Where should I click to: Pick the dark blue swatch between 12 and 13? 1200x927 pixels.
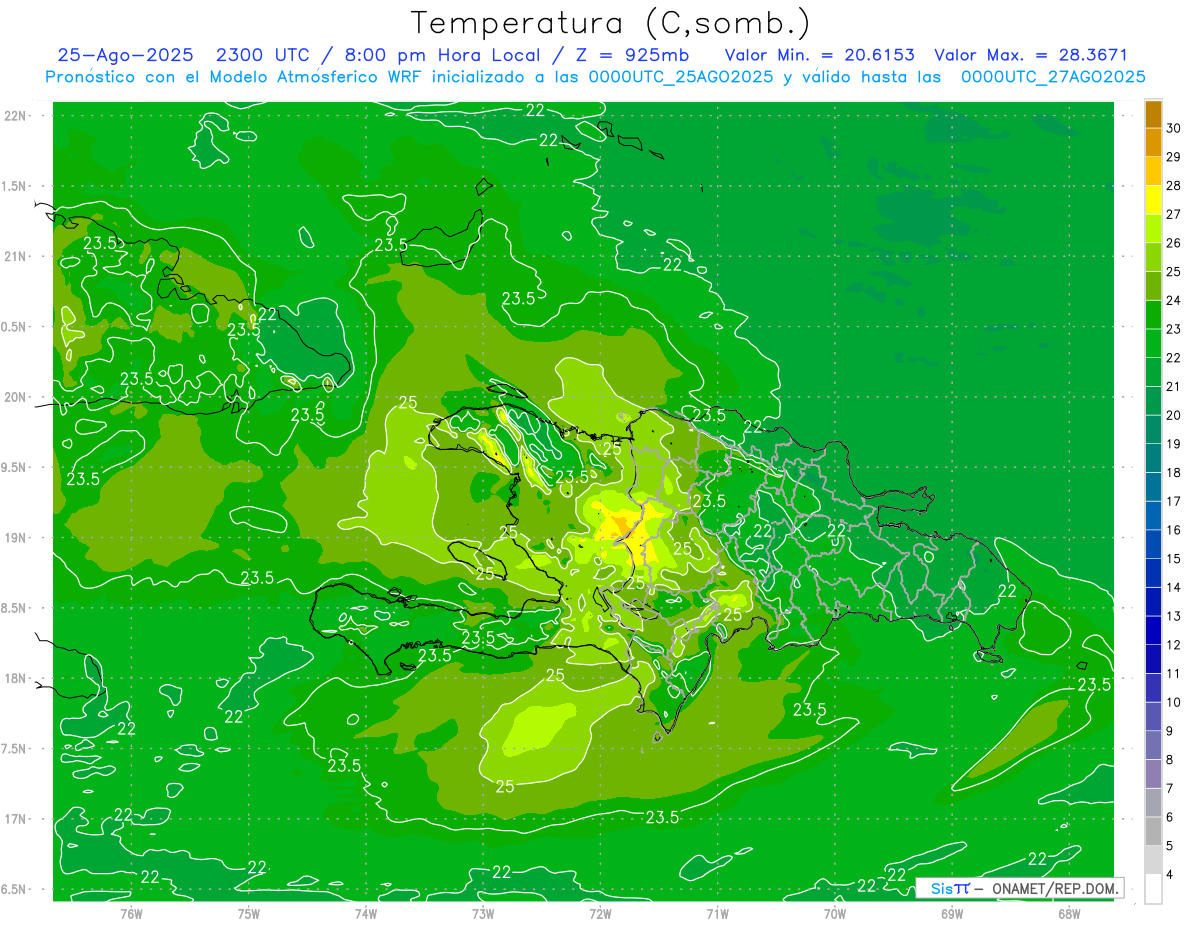click(1153, 631)
